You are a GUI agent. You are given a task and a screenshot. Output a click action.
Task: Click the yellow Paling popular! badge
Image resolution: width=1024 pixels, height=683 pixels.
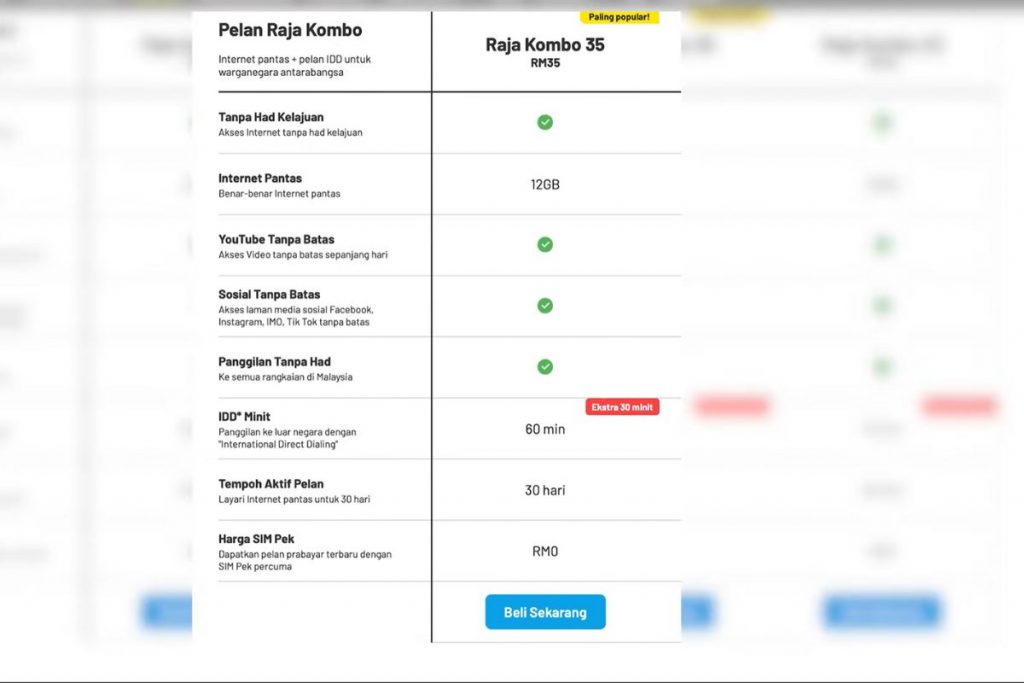tap(619, 17)
